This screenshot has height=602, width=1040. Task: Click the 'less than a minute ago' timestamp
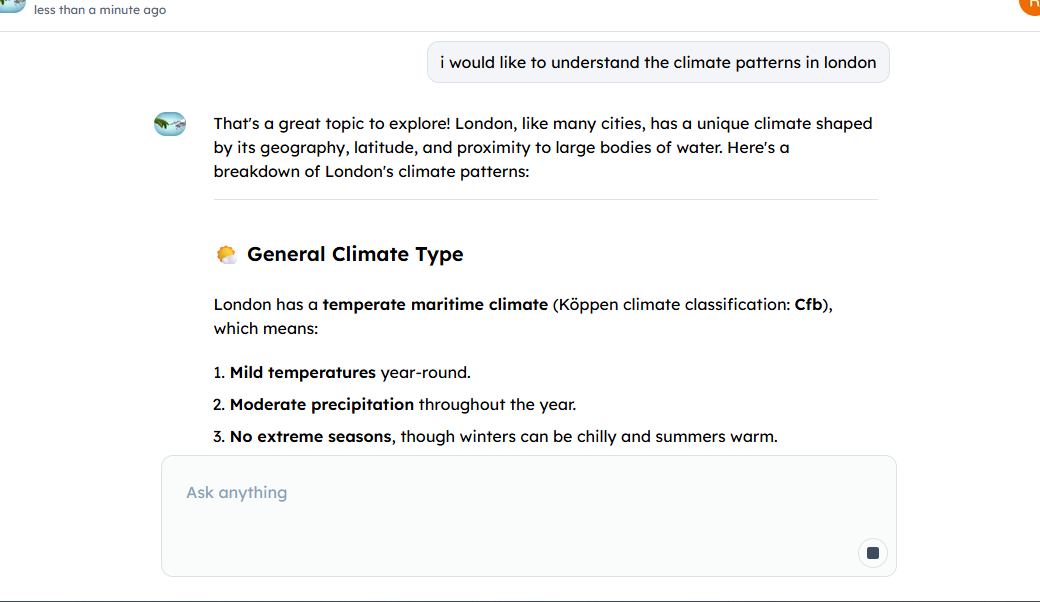(100, 10)
